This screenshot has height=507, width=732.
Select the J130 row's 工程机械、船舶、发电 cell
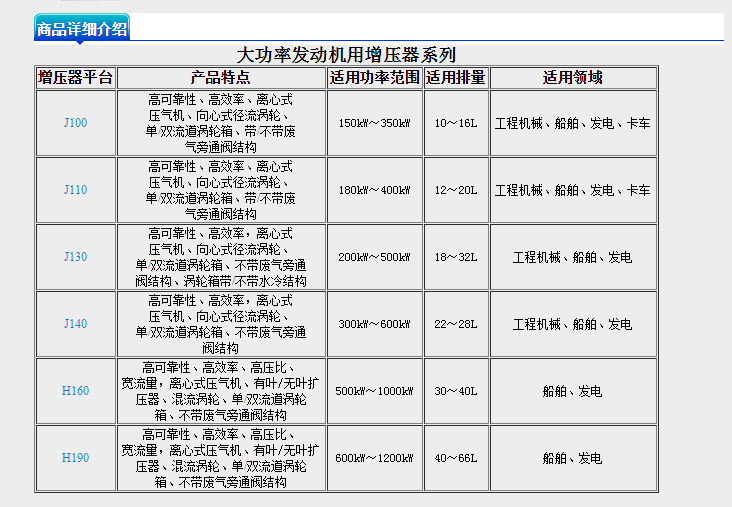(573, 257)
